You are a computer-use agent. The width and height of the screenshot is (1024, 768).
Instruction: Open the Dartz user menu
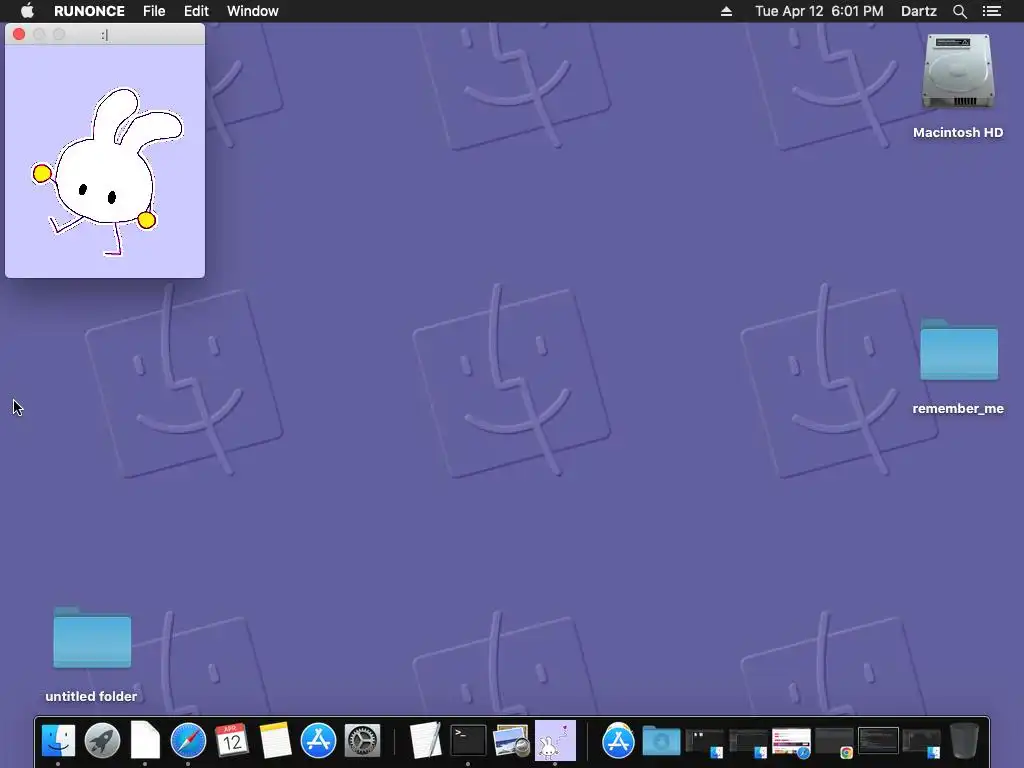tap(919, 11)
